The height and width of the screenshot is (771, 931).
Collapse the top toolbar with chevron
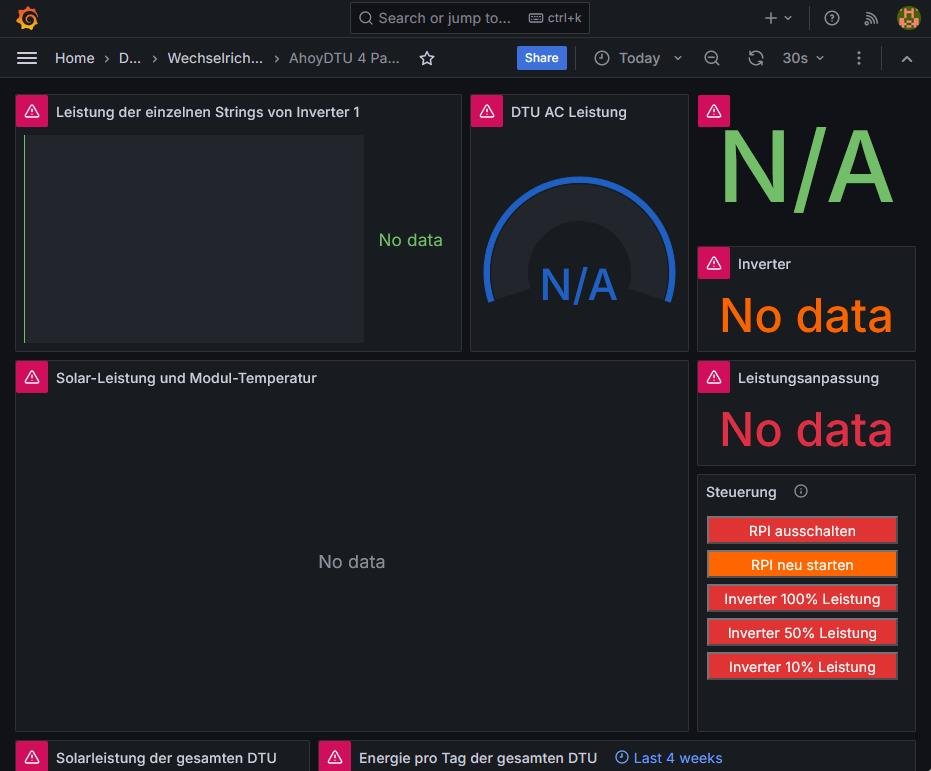coord(907,58)
